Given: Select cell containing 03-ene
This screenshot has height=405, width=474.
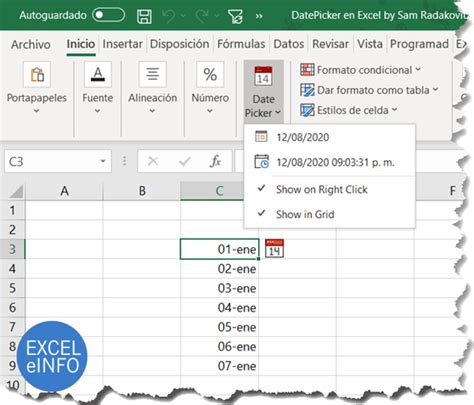Looking at the screenshot, I should (220, 288).
